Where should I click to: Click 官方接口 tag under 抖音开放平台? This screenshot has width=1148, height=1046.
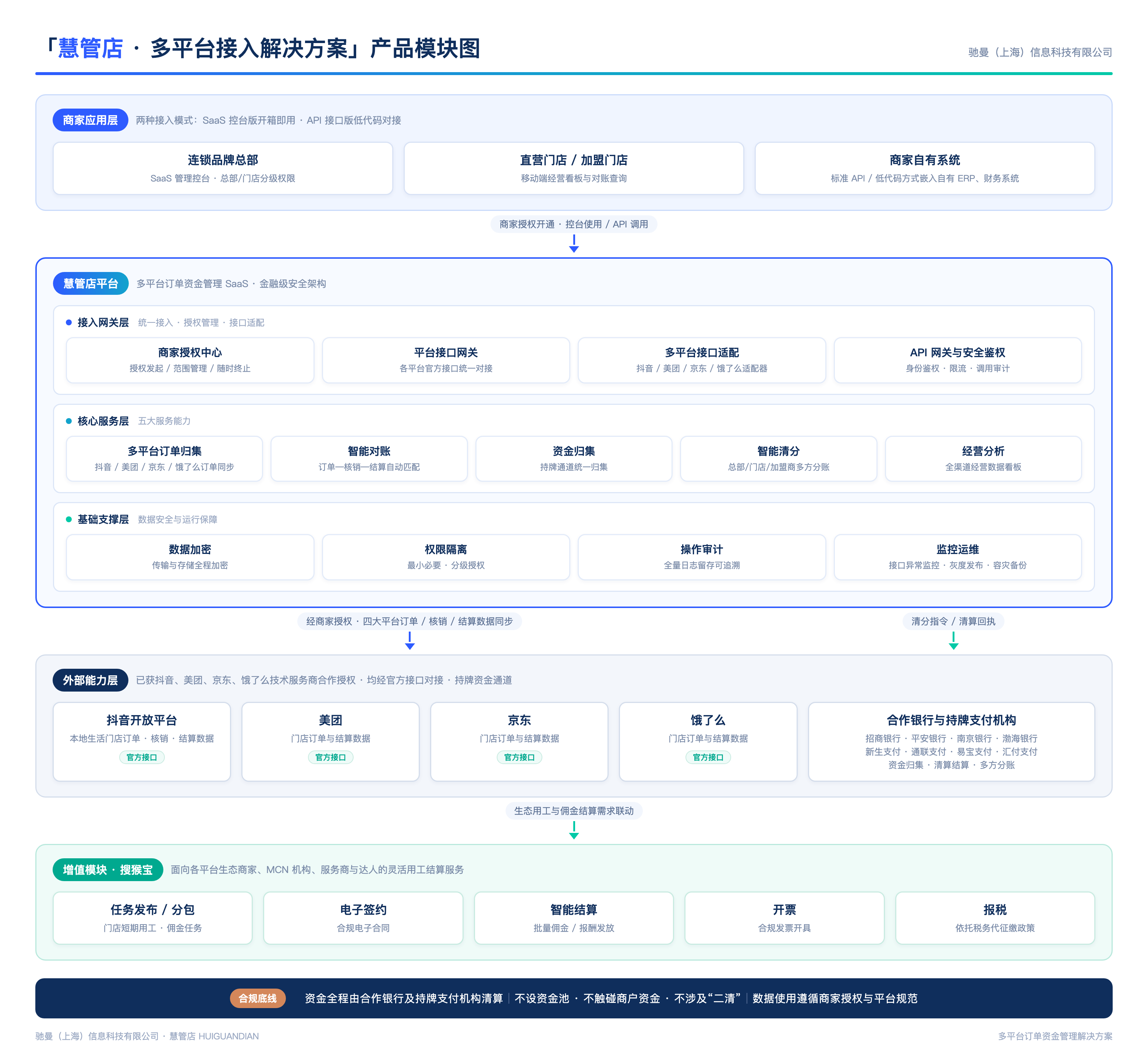click(142, 757)
